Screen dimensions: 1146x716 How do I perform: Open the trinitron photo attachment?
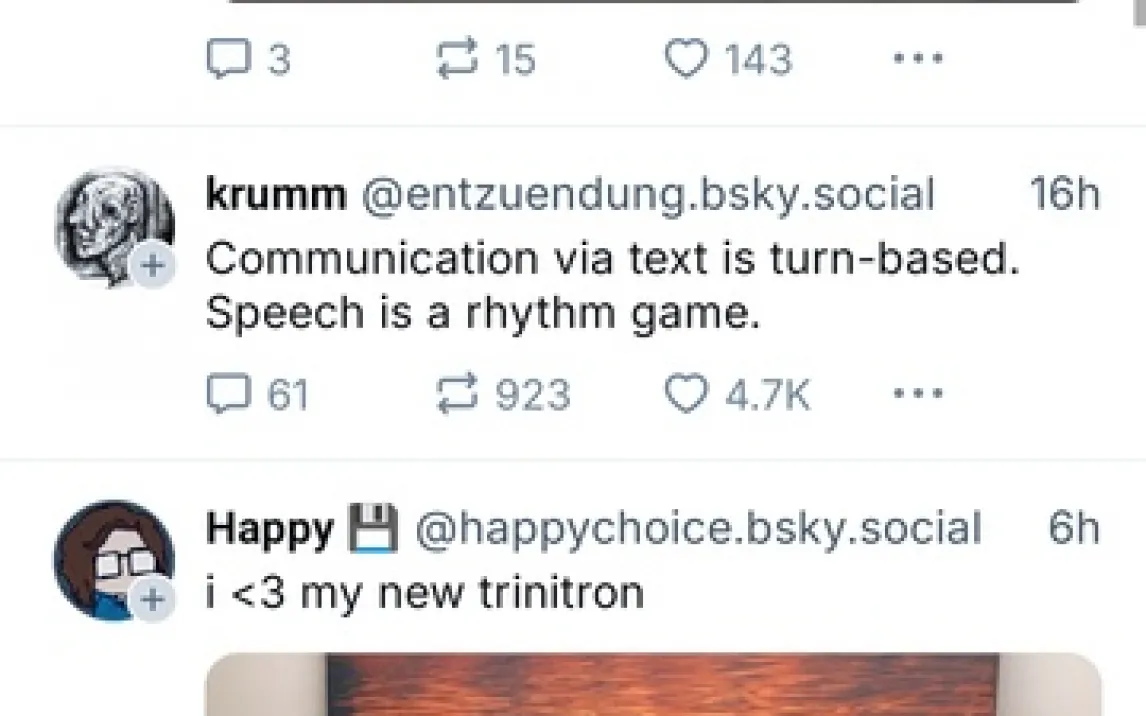(653, 685)
